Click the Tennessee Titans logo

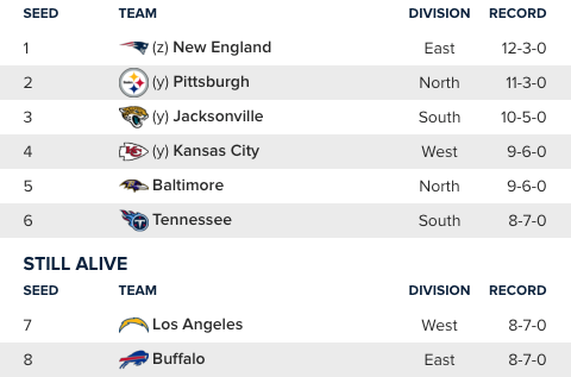[x=134, y=220]
